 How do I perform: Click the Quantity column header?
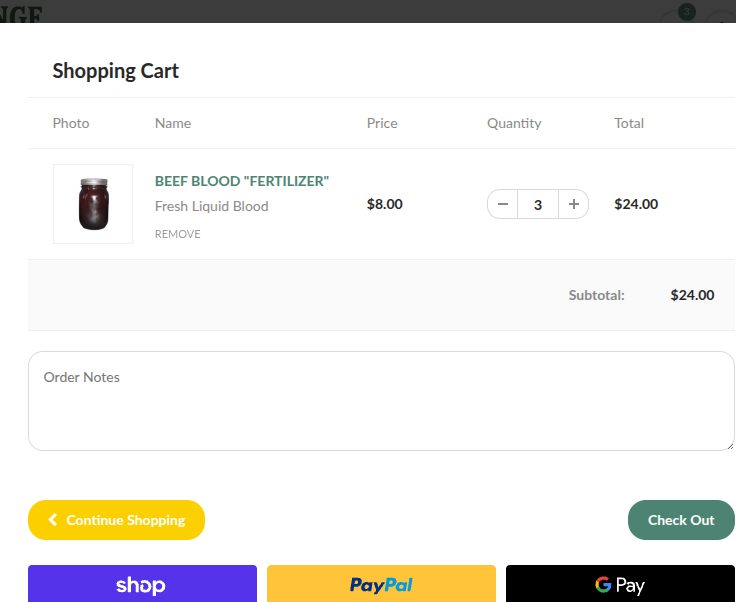click(x=514, y=123)
